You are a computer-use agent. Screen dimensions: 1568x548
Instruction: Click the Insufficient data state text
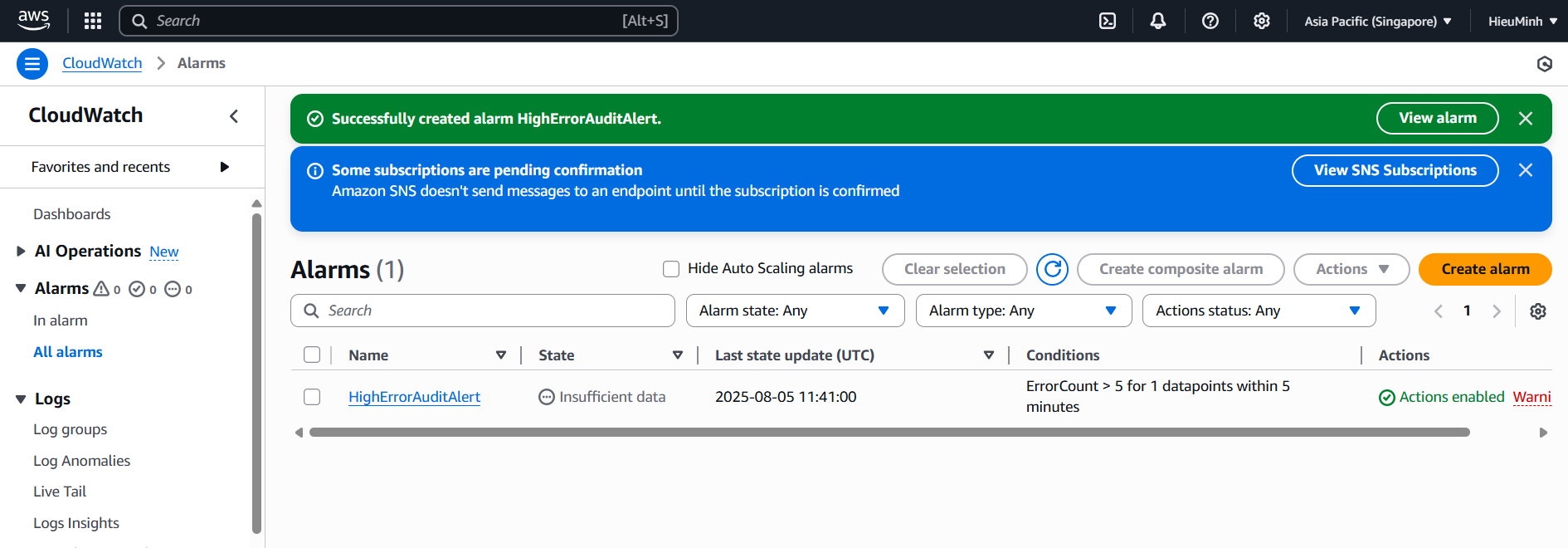coord(612,397)
